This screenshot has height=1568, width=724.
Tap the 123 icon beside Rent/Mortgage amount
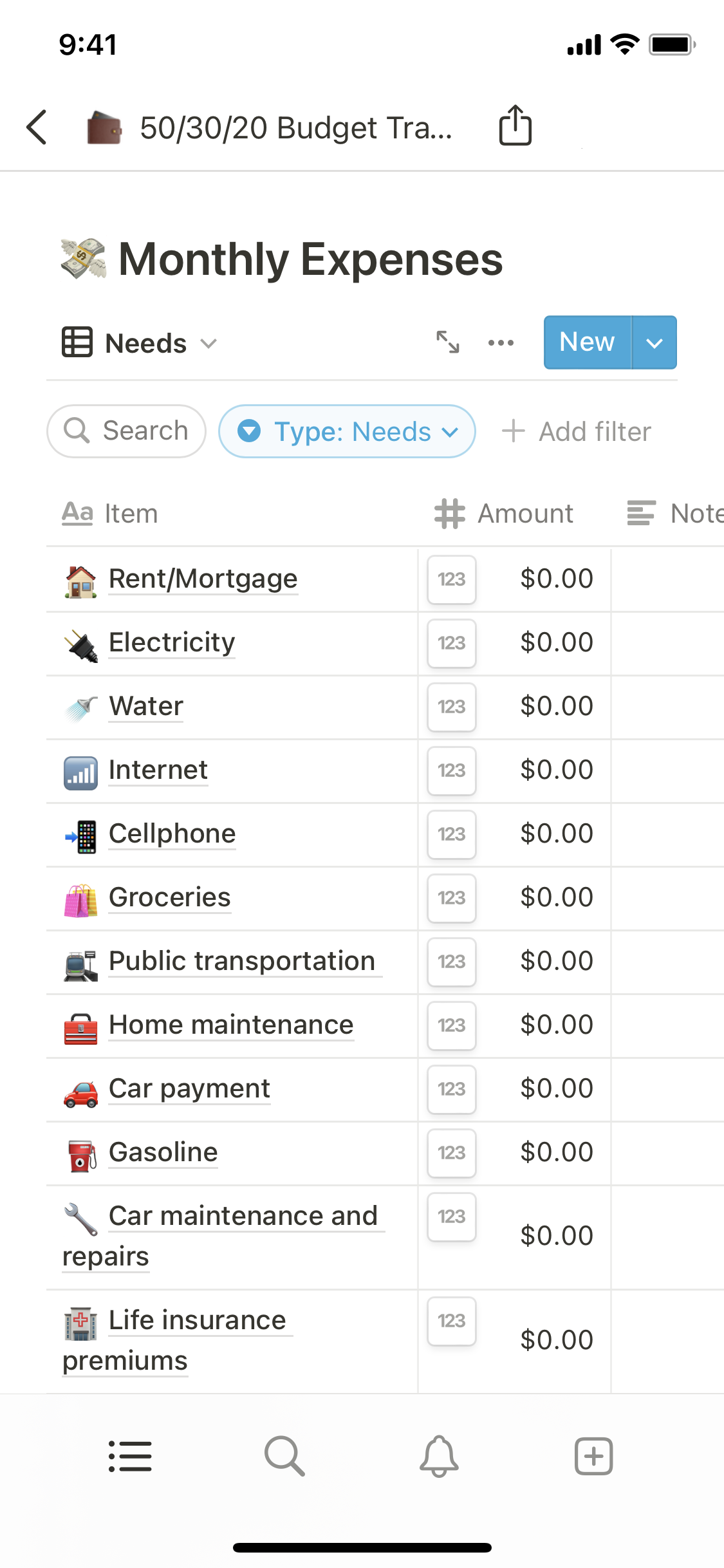coord(450,579)
